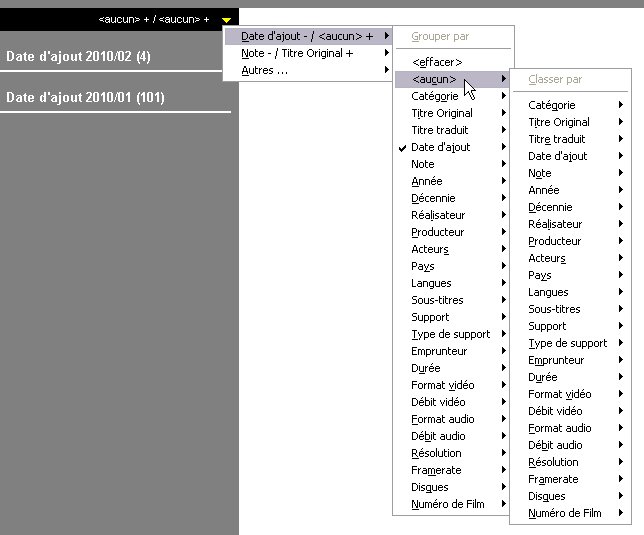Pick Année in the Grouper par menu
Image resolution: width=644 pixels, height=535 pixels.
coord(451,181)
